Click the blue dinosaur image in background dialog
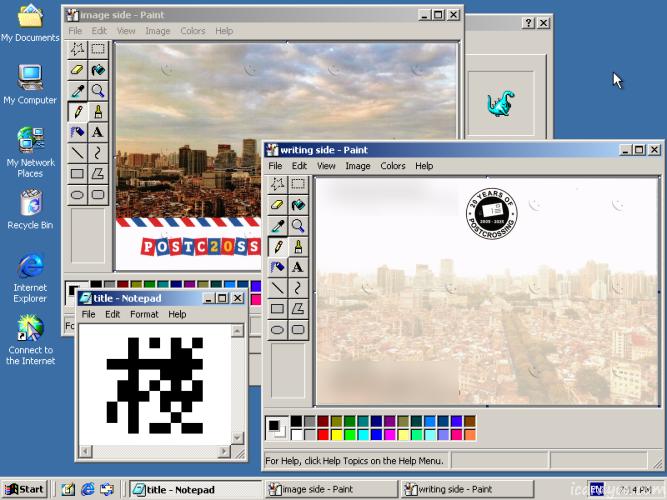667x500 pixels. click(501, 103)
